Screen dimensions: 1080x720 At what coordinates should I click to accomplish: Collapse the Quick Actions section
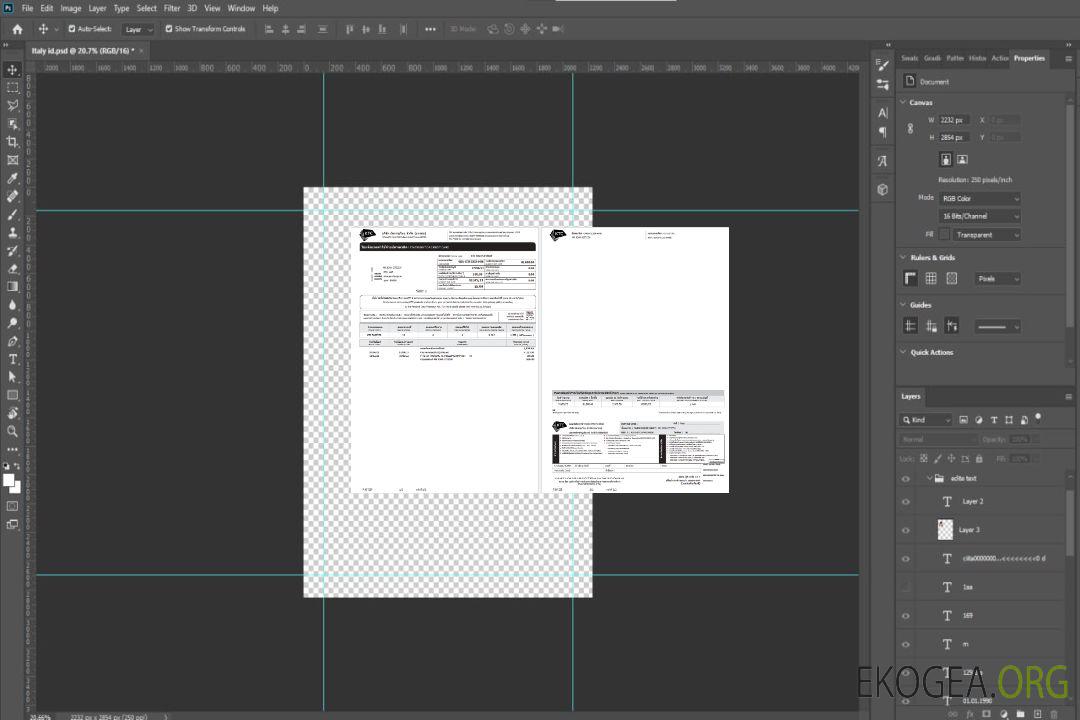point(903,351)
